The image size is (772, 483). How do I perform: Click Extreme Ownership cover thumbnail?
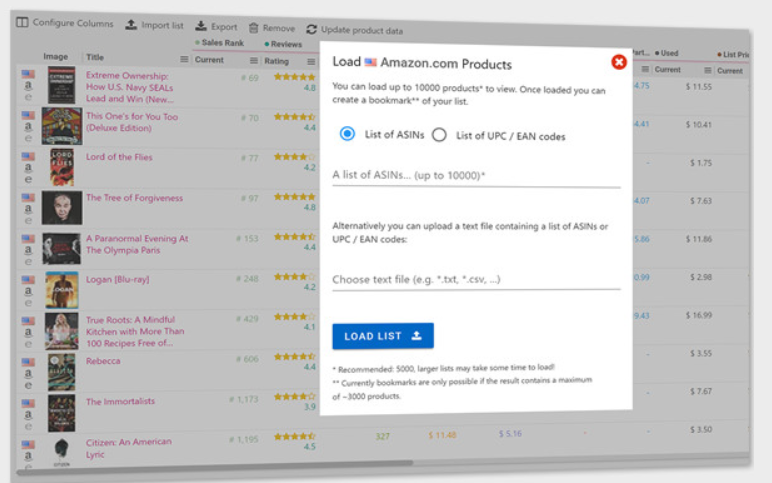click(x=62, y=85)
